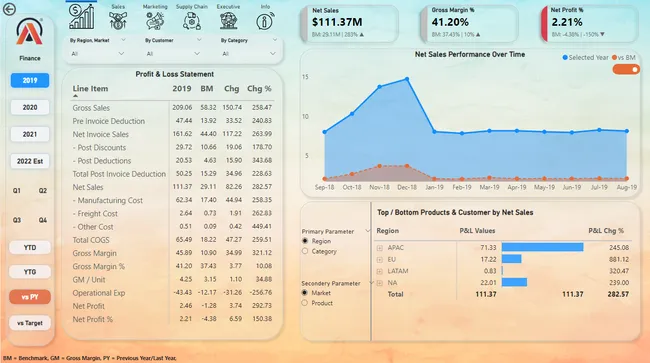The width and height of the screenshot is (650, 363).
Task: Click the Dec-18 peak data point
Action: [x=407, y=79]
